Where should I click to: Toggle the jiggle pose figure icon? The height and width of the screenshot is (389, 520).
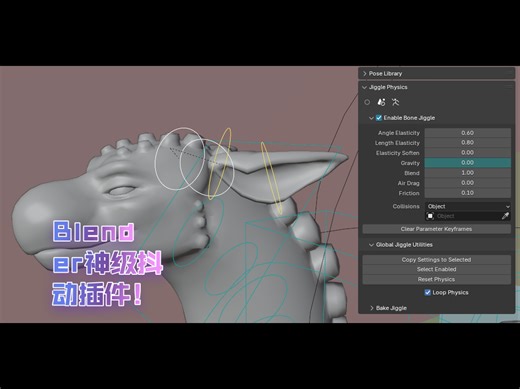pos(395,102)
